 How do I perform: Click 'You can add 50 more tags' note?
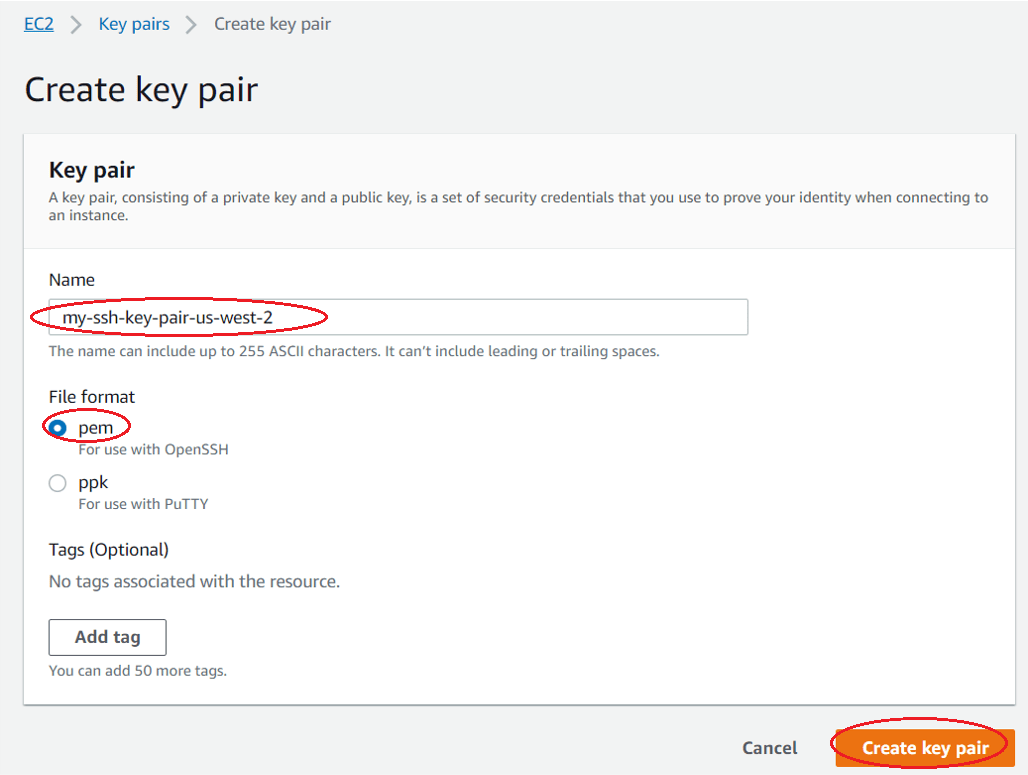pos(138,671)
